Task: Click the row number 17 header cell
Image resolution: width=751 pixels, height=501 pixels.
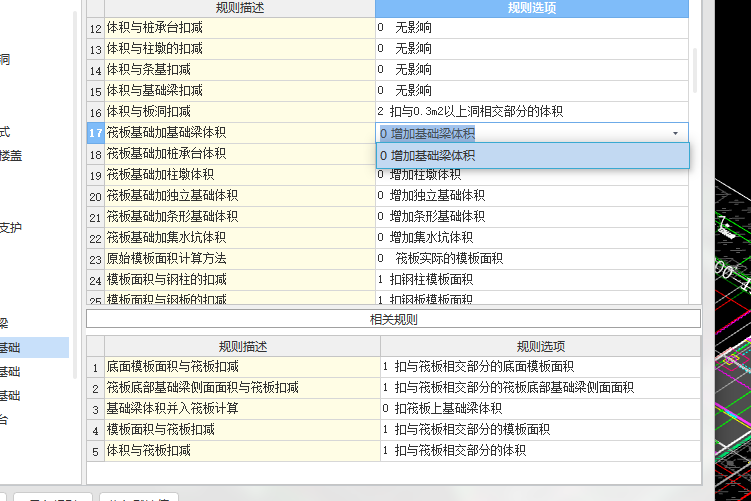Action: [x=95, y=133]
